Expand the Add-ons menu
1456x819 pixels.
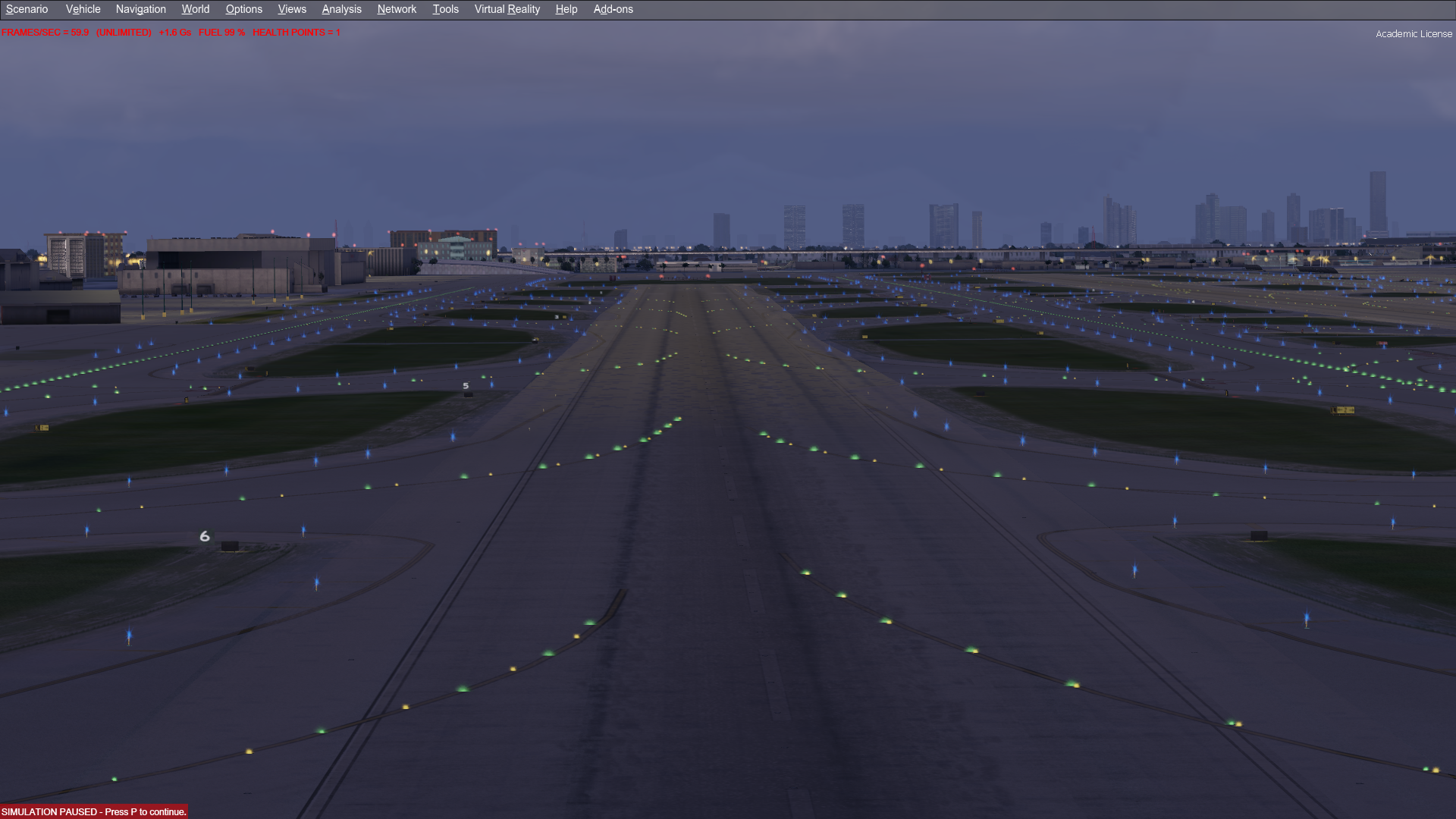pos(613,9)
